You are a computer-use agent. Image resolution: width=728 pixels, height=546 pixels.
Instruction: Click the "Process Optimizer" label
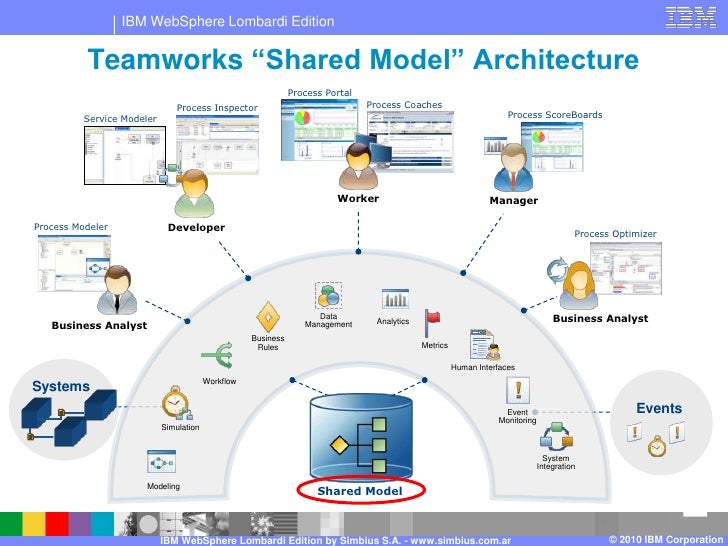615,234
